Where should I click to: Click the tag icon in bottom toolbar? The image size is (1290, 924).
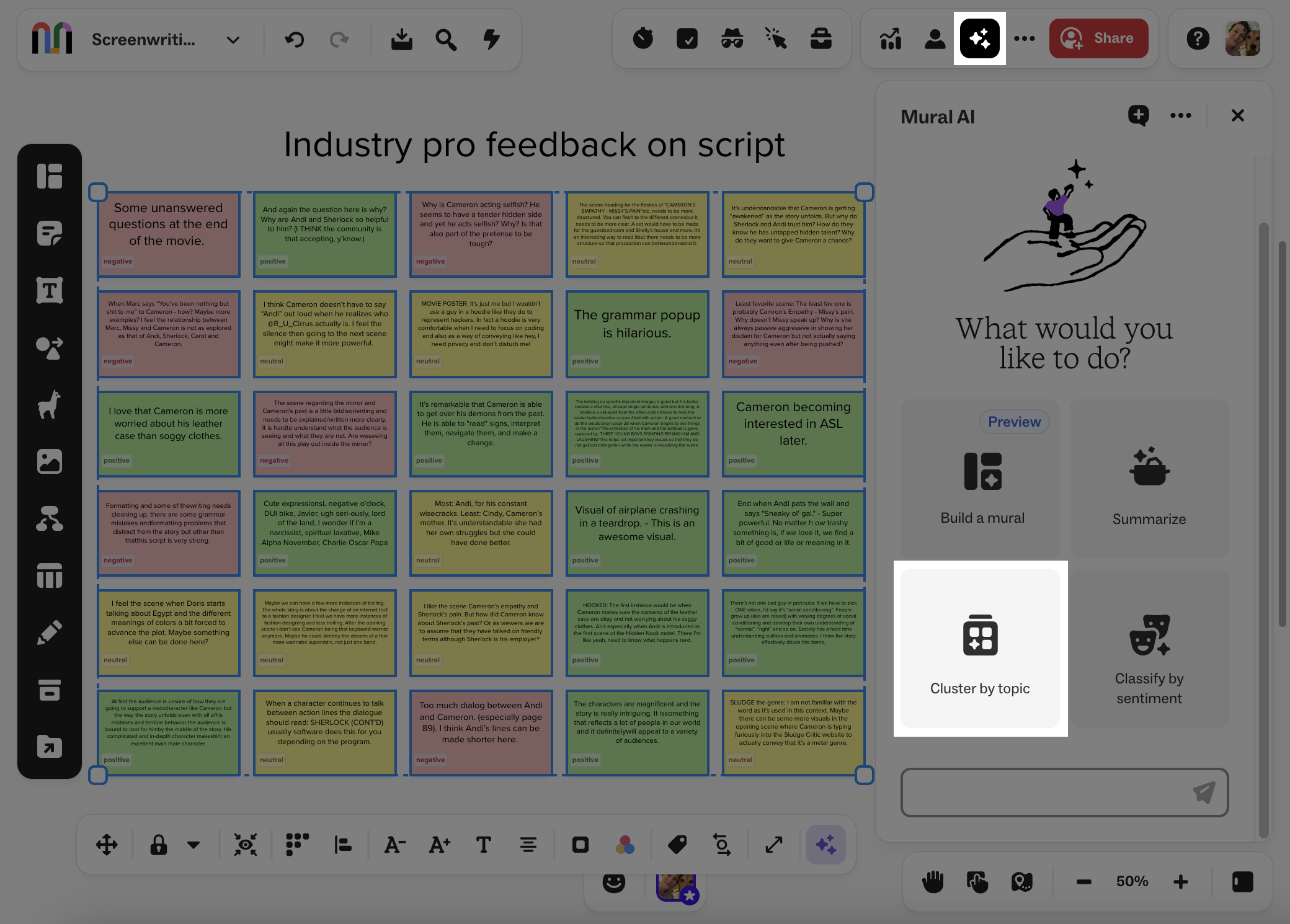coord(677,845)
